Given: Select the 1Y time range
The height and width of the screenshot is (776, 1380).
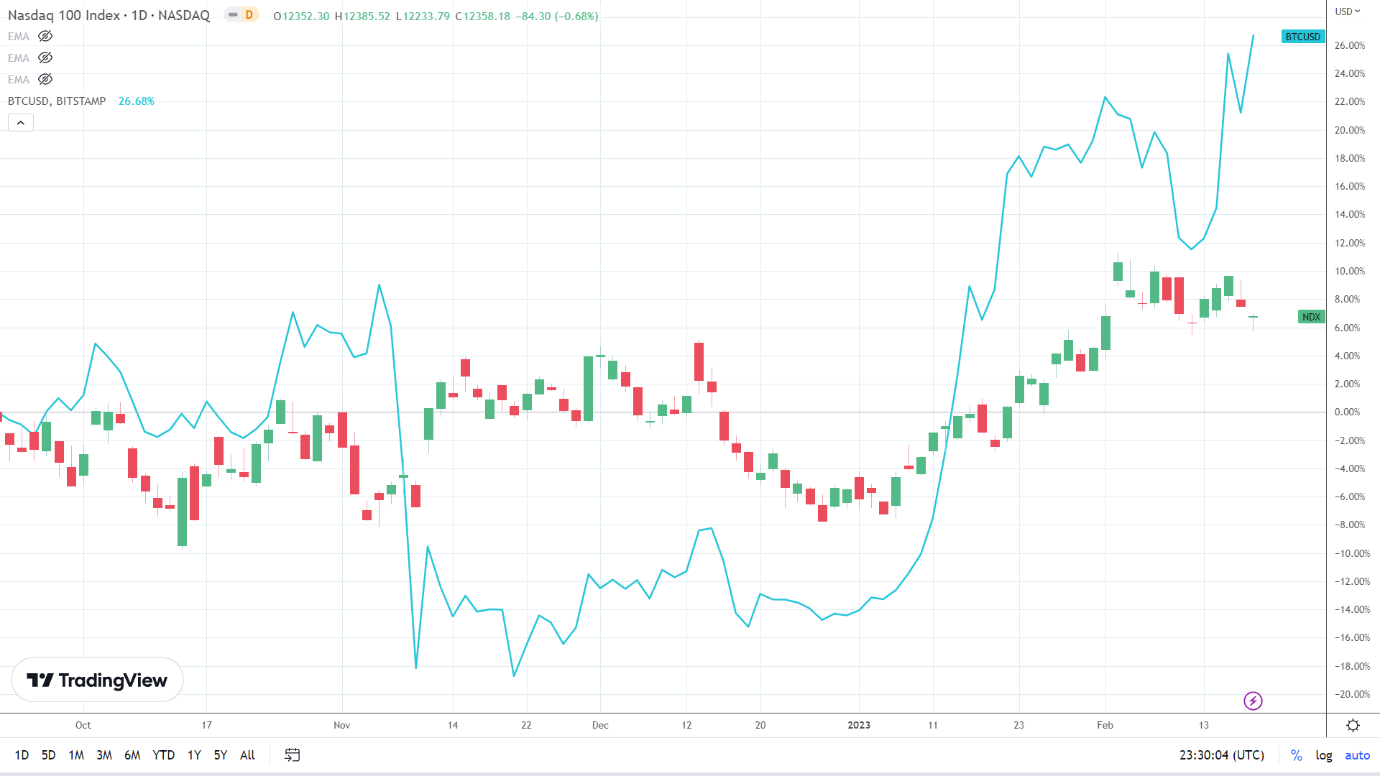Looking at the screenshot, I should click(194, 755).
